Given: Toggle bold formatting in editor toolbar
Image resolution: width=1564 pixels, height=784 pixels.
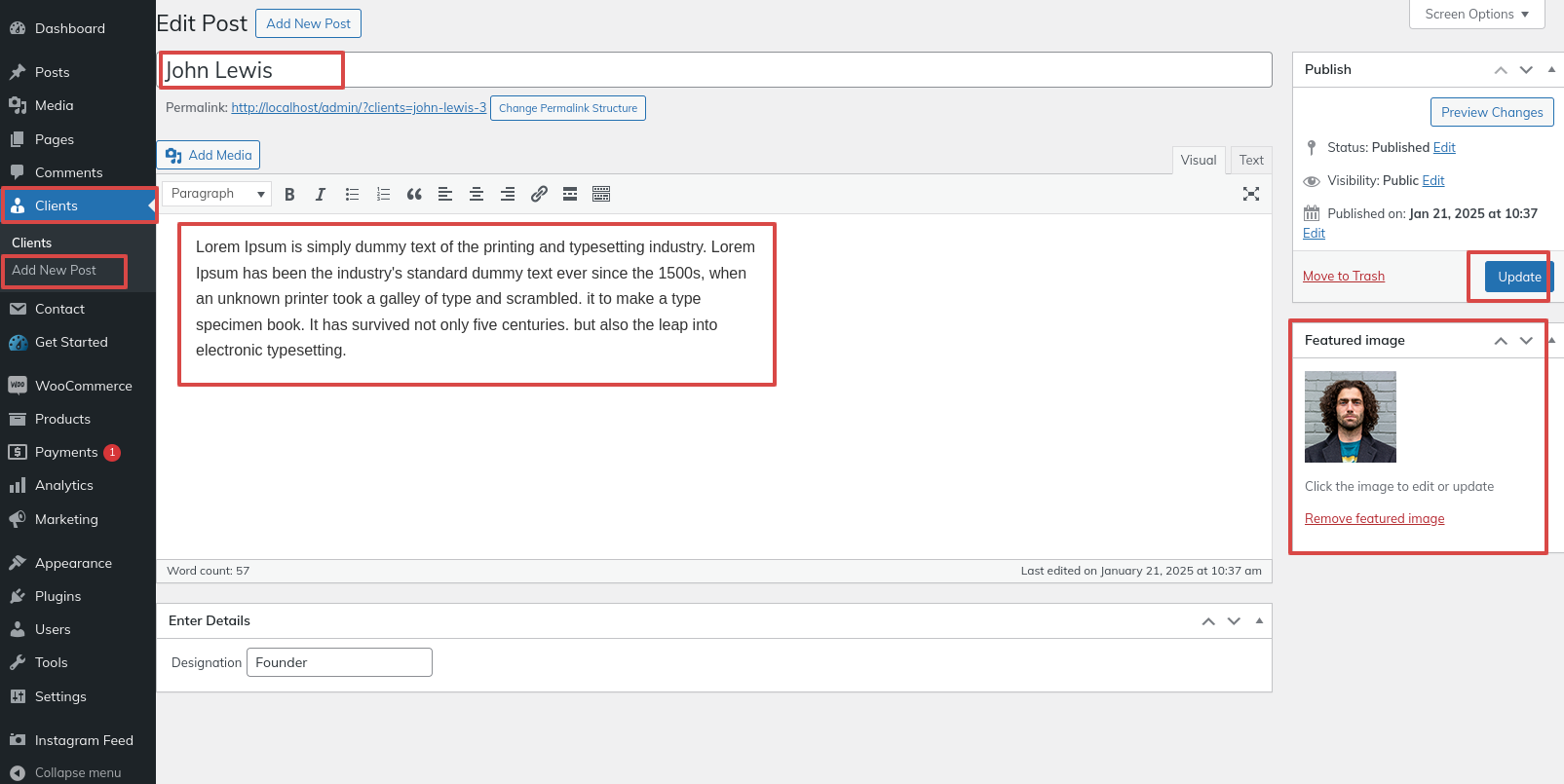Looking at the screenshot, I should (x=289, y=194).
